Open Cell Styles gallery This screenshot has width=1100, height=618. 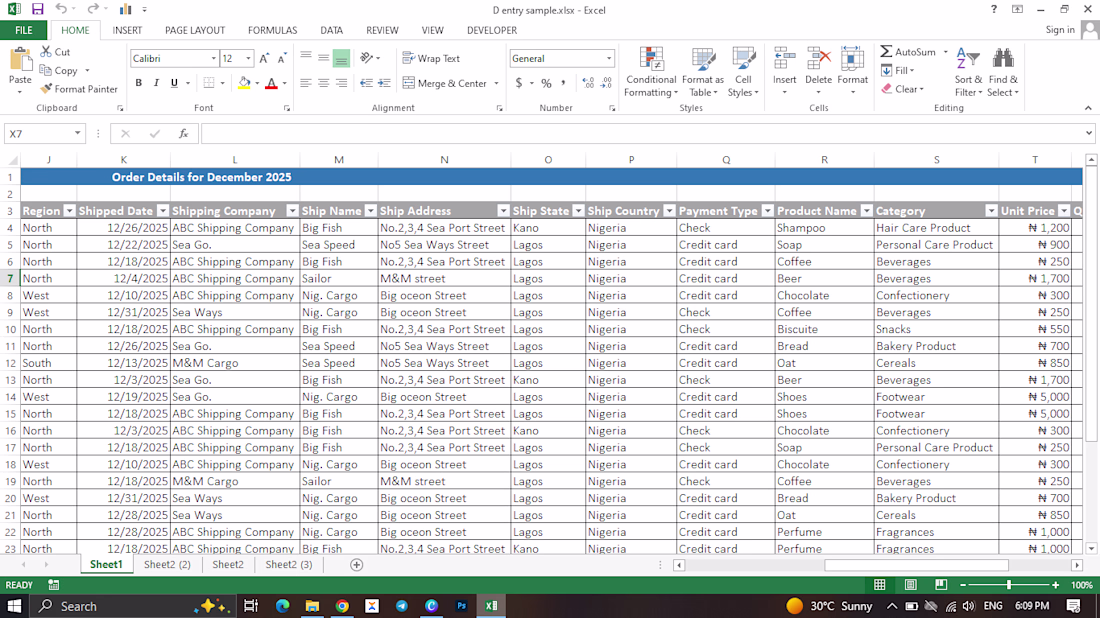[743, 72]
